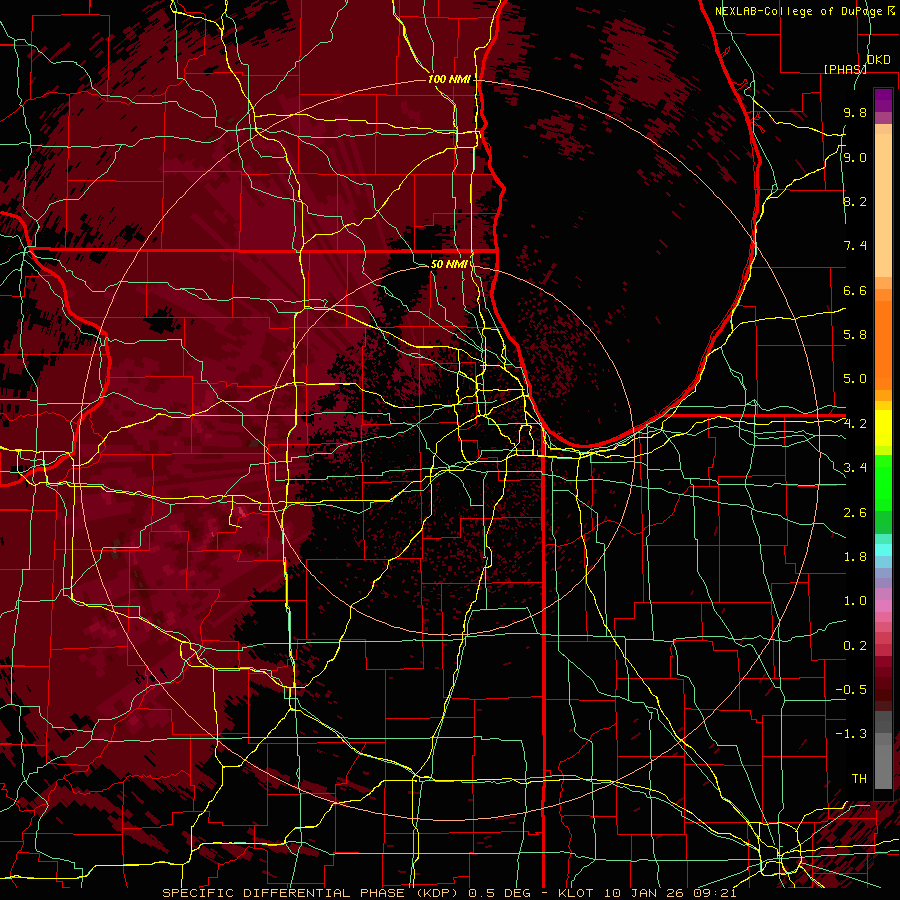Click the 5.8 scale value
The image size is (900, 900).
point(855,335)
